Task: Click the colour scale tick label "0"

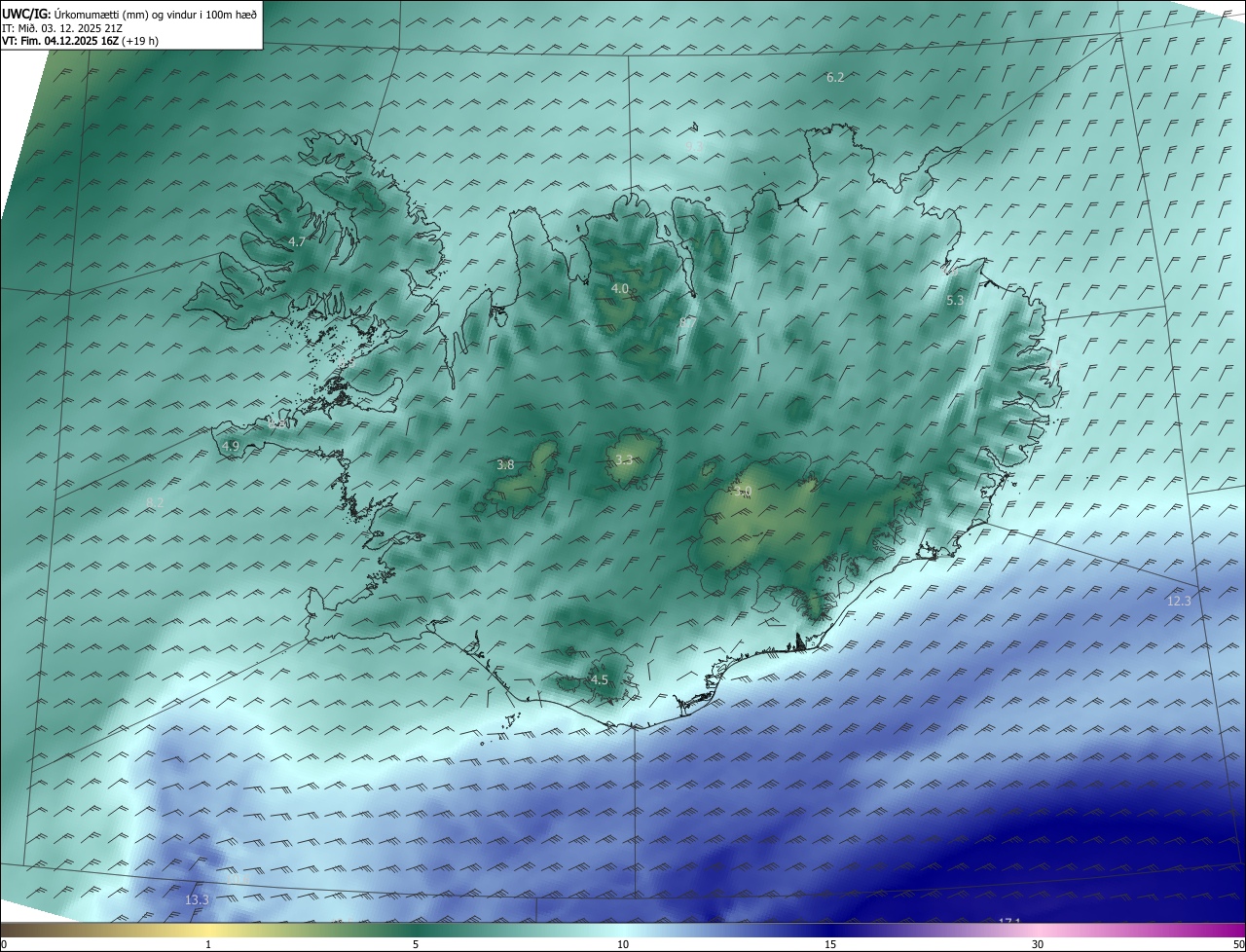Action: [x=4, y=944]
